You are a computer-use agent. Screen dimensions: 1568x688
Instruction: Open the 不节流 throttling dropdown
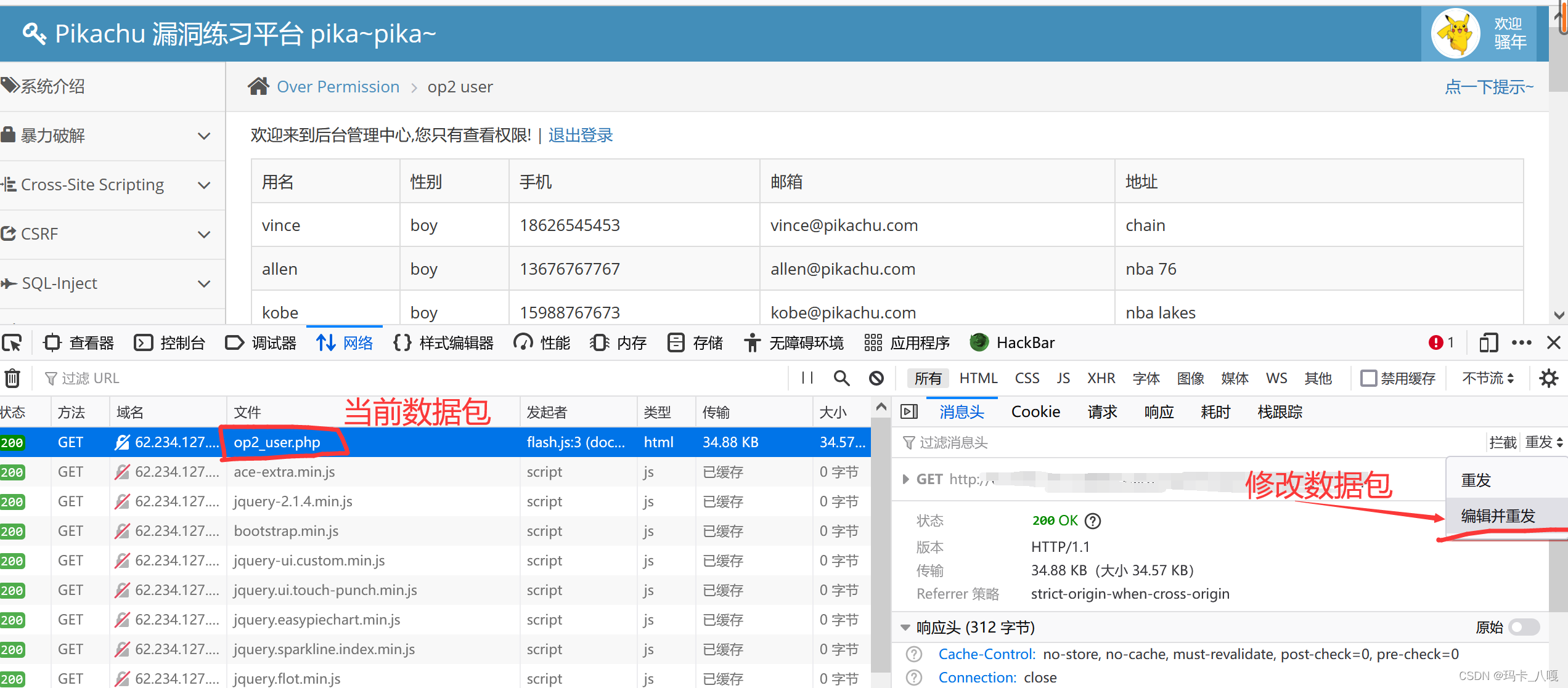[x=1487, y=378]
